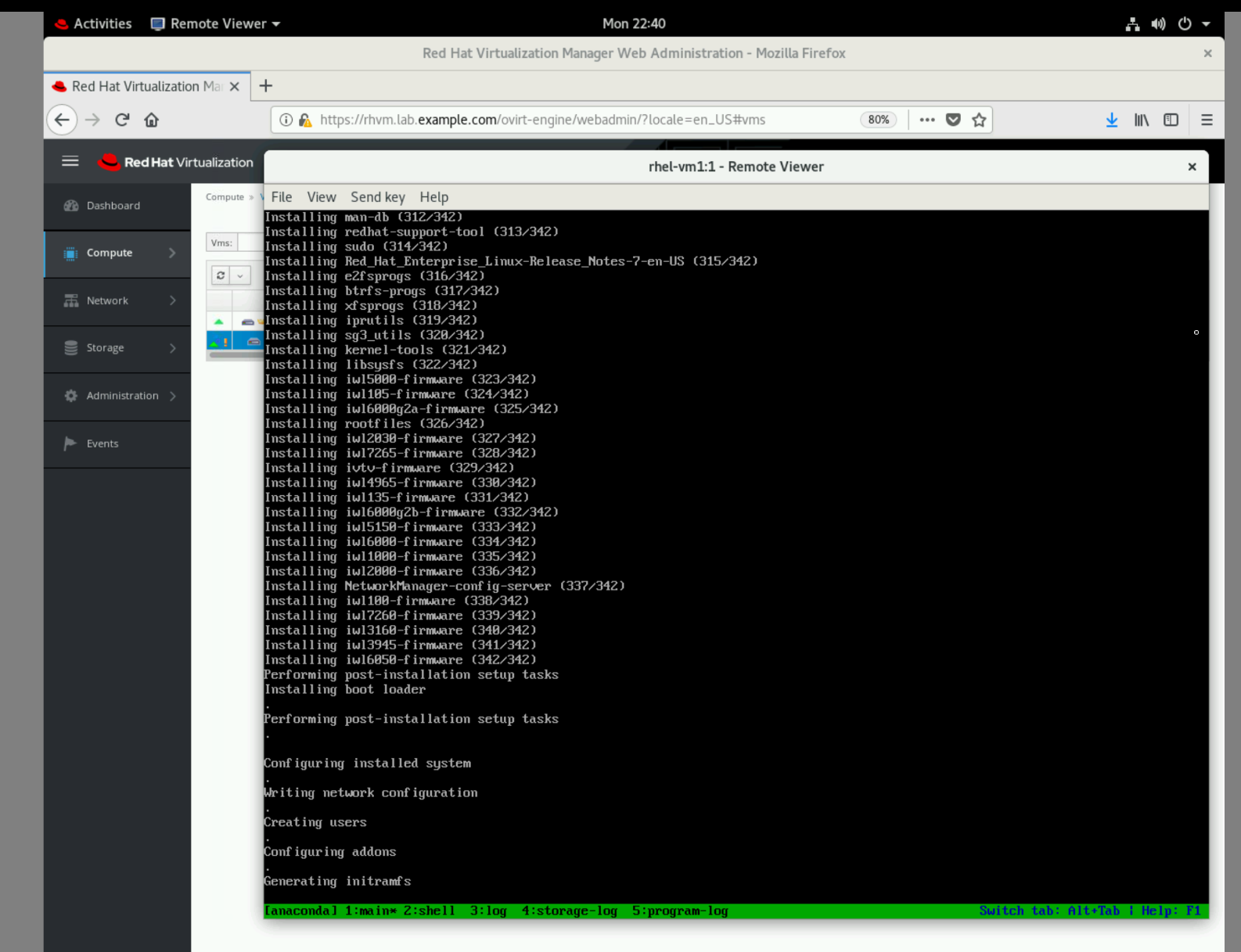
Task: Click the 80% zoom level indicator
Action: [x=878, y=120]
